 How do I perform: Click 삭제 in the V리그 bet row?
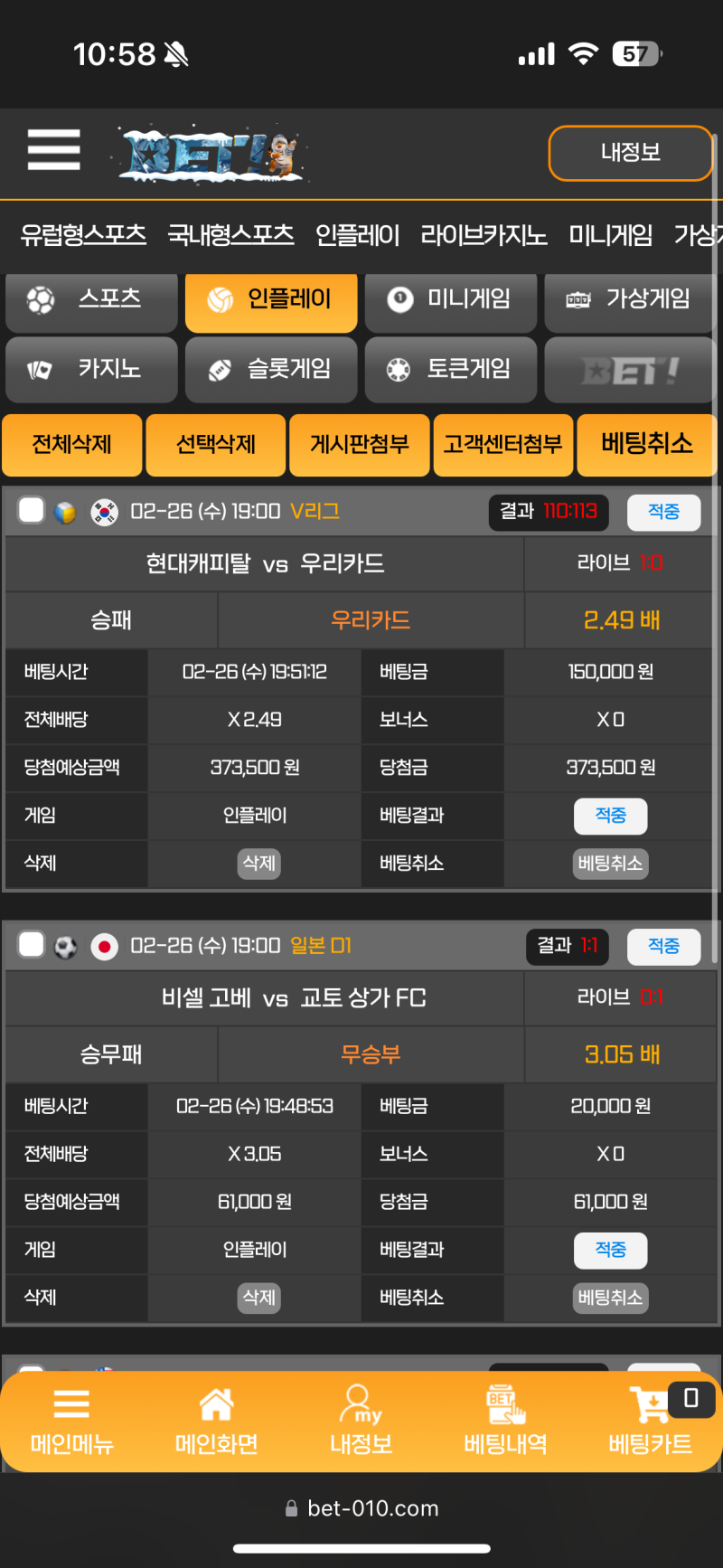coord(259,864)
